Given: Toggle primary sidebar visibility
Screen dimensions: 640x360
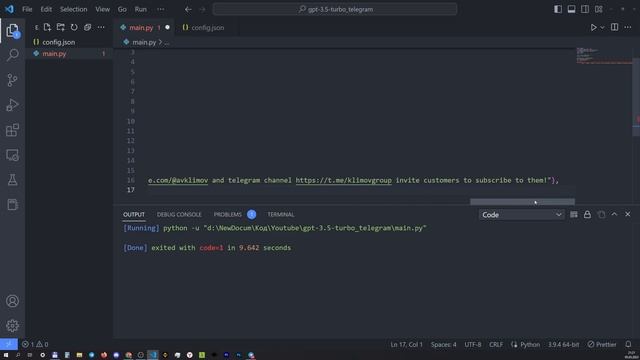Looking at the screenshot, I should pos(558,9).
